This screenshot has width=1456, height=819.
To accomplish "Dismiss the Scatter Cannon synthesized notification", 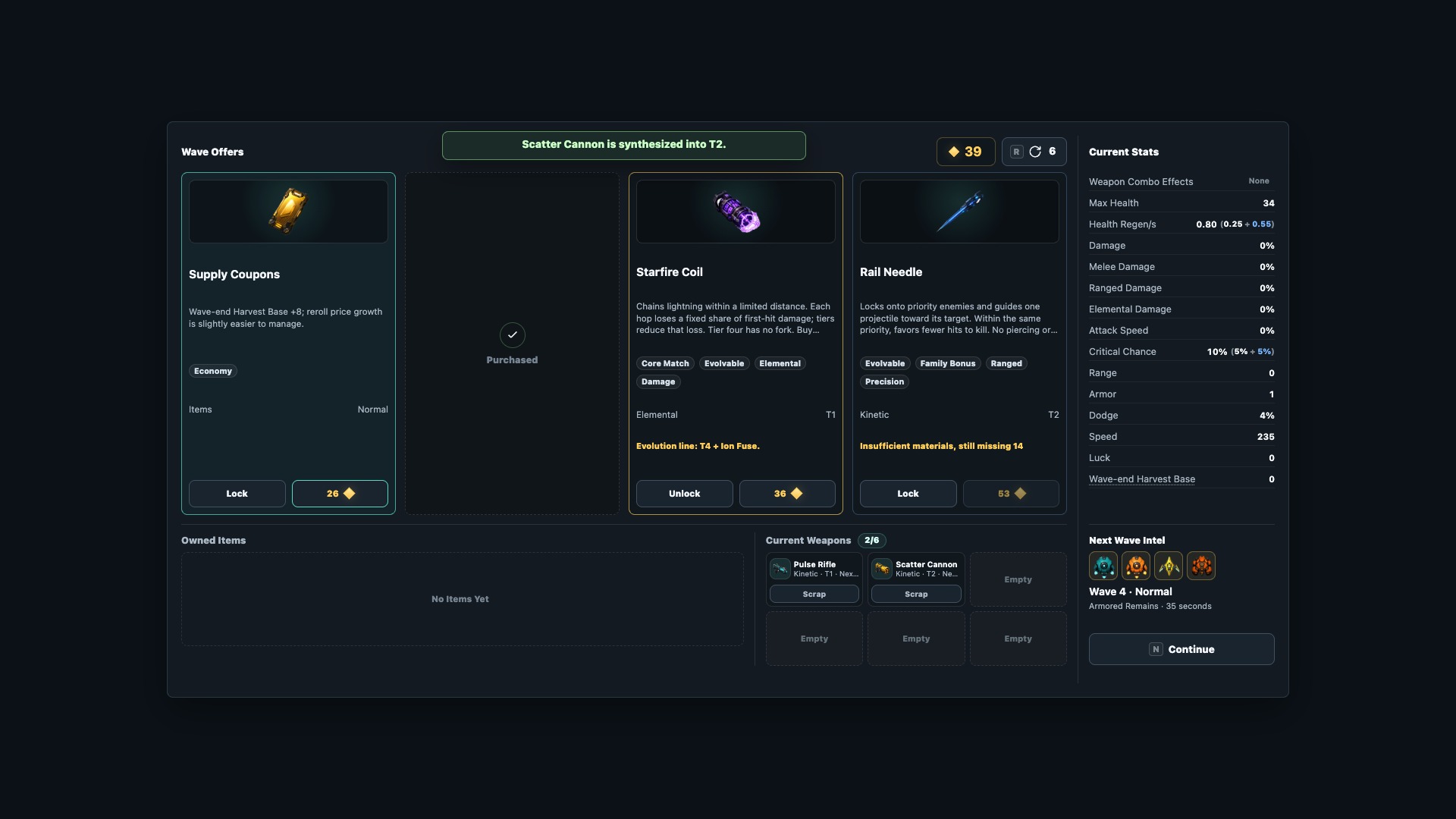I will pos(624,145).
